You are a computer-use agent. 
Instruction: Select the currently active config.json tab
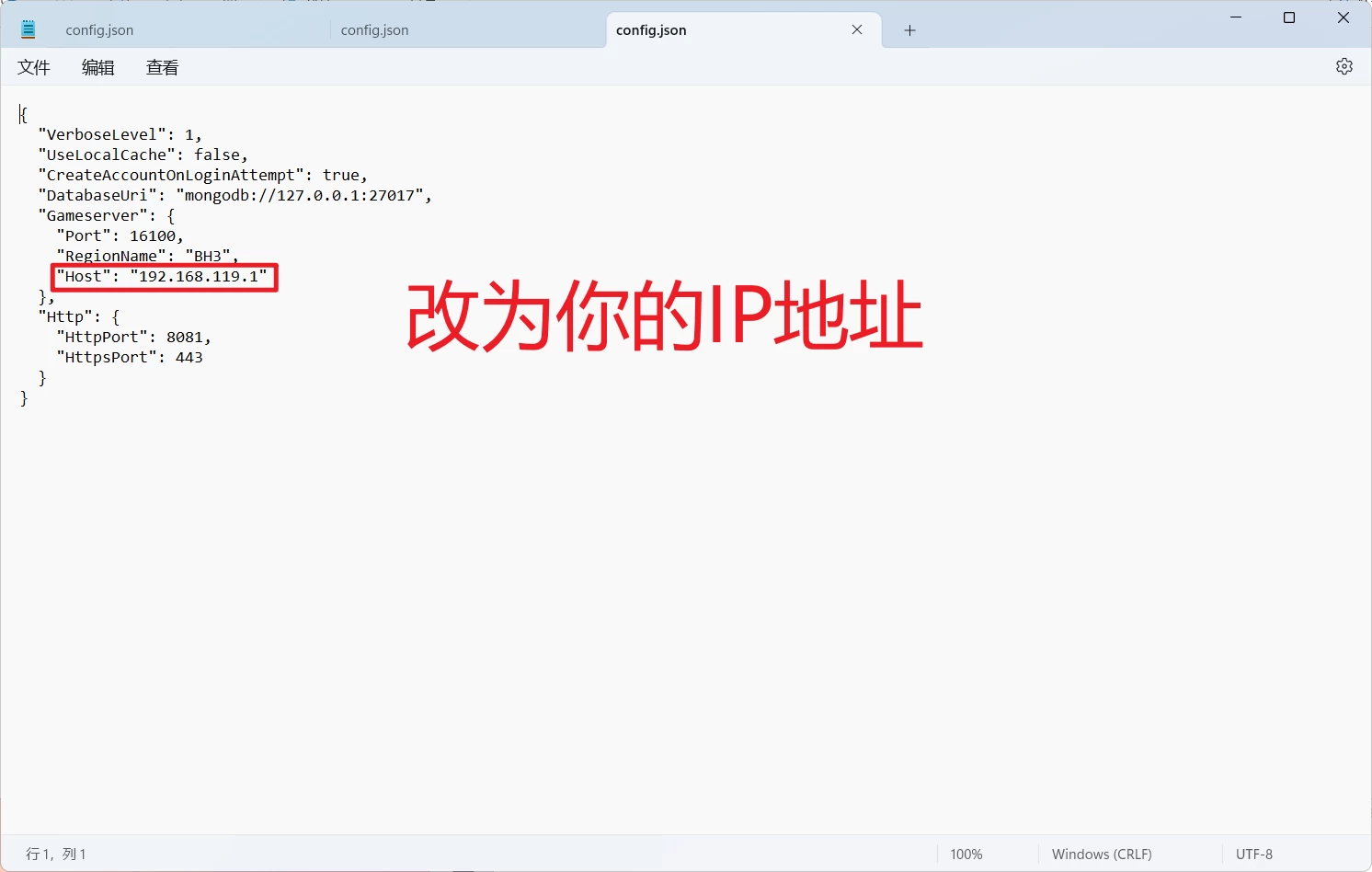pos(651,30)
